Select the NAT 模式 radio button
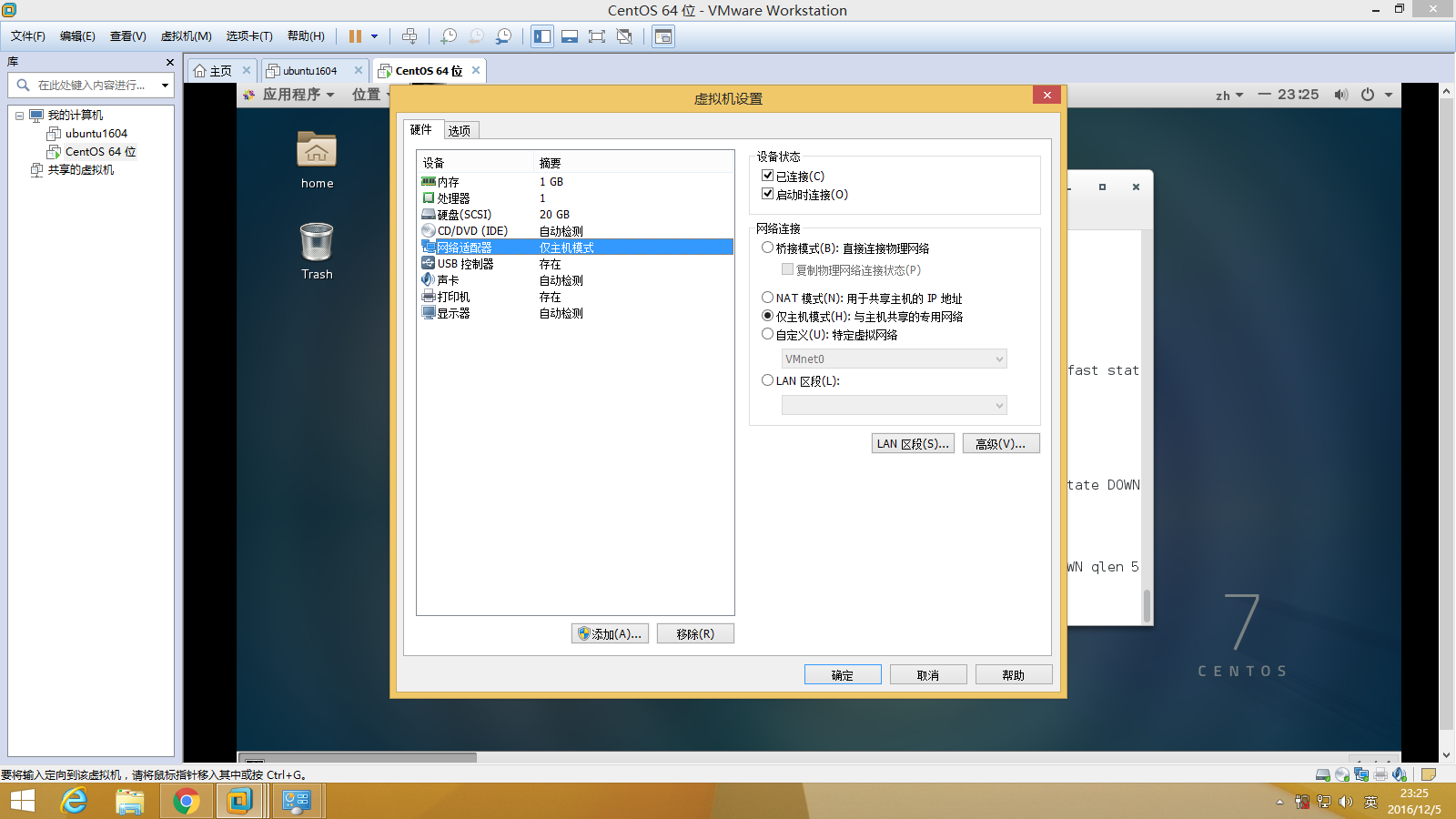 (768, 297)
